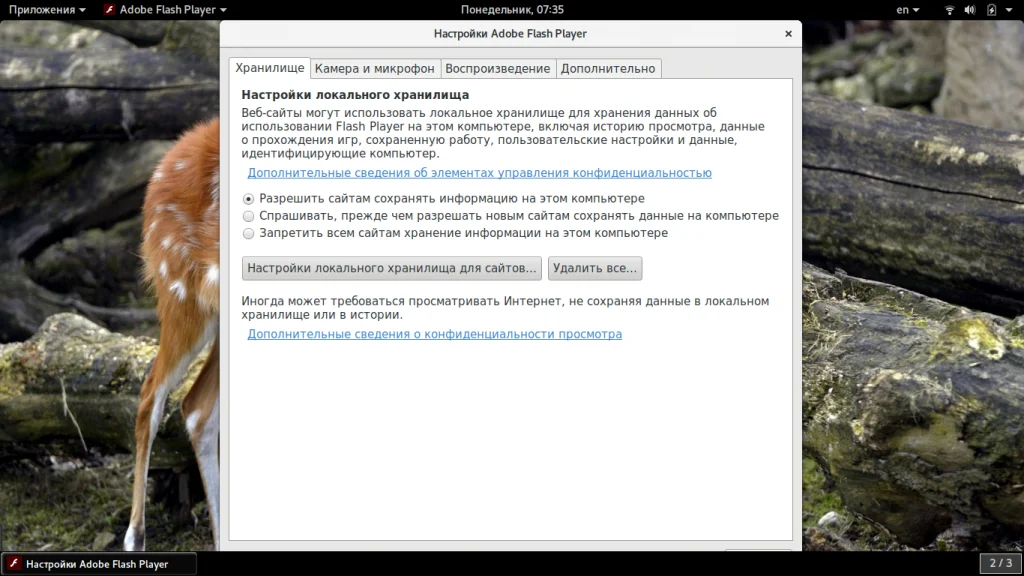Screen dimensions: 1024x576
Task: Click the volume speaker icon
Action: tap(970, 10)
